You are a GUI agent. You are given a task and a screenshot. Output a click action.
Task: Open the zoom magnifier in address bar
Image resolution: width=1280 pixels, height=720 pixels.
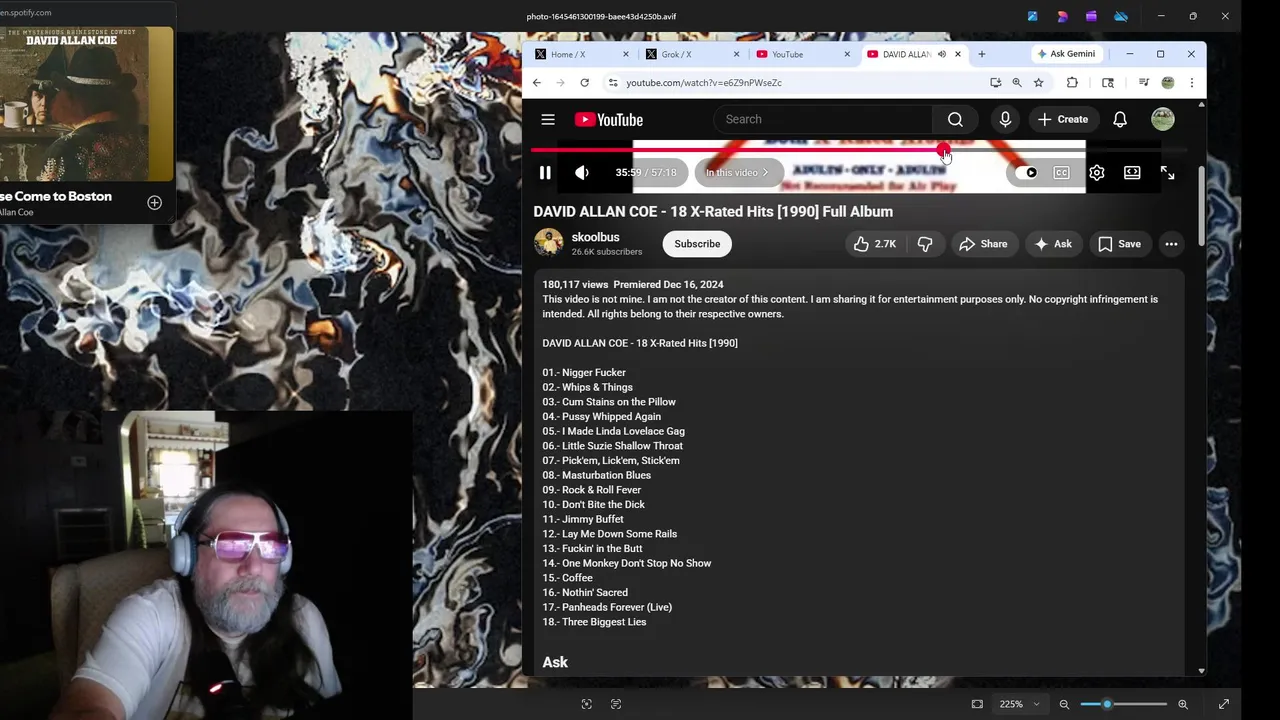1017,83
